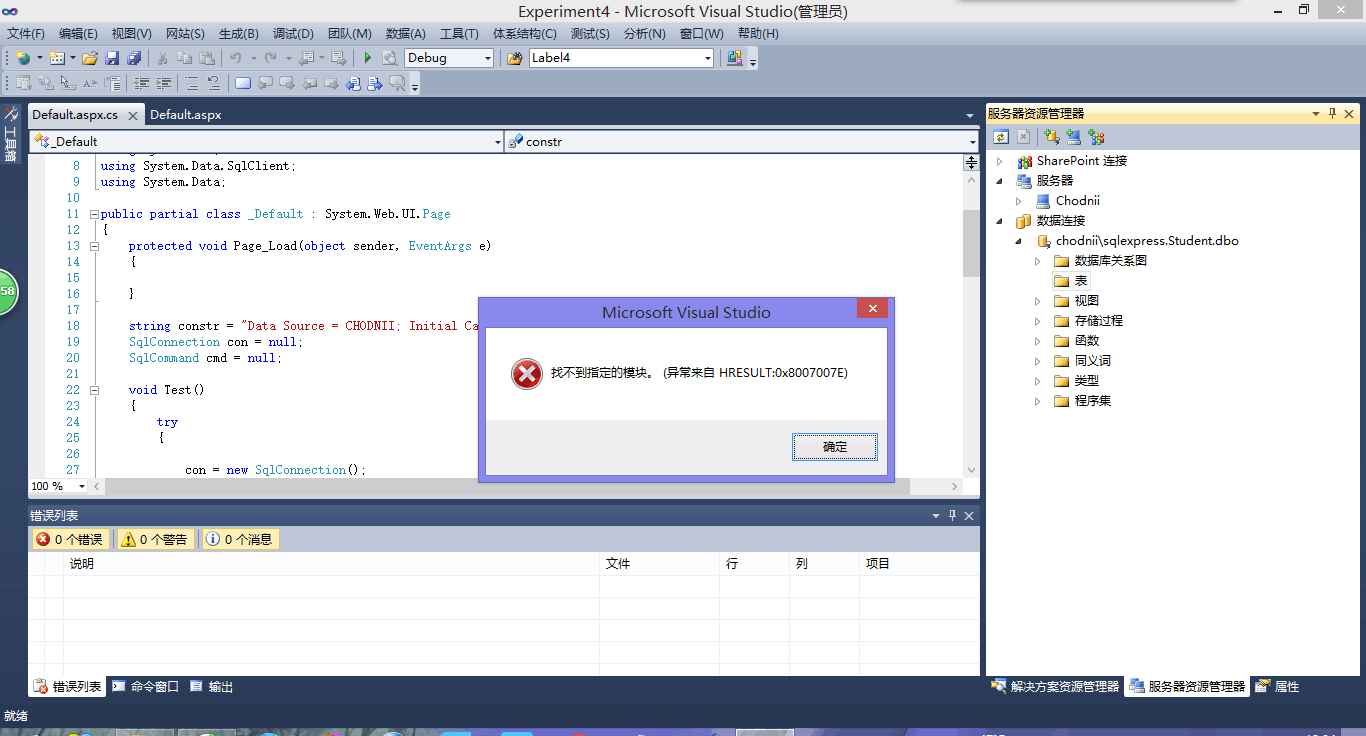Open the 编辑(E) menu
Screen dimensions: 1366x736
[x=78, y=33]
